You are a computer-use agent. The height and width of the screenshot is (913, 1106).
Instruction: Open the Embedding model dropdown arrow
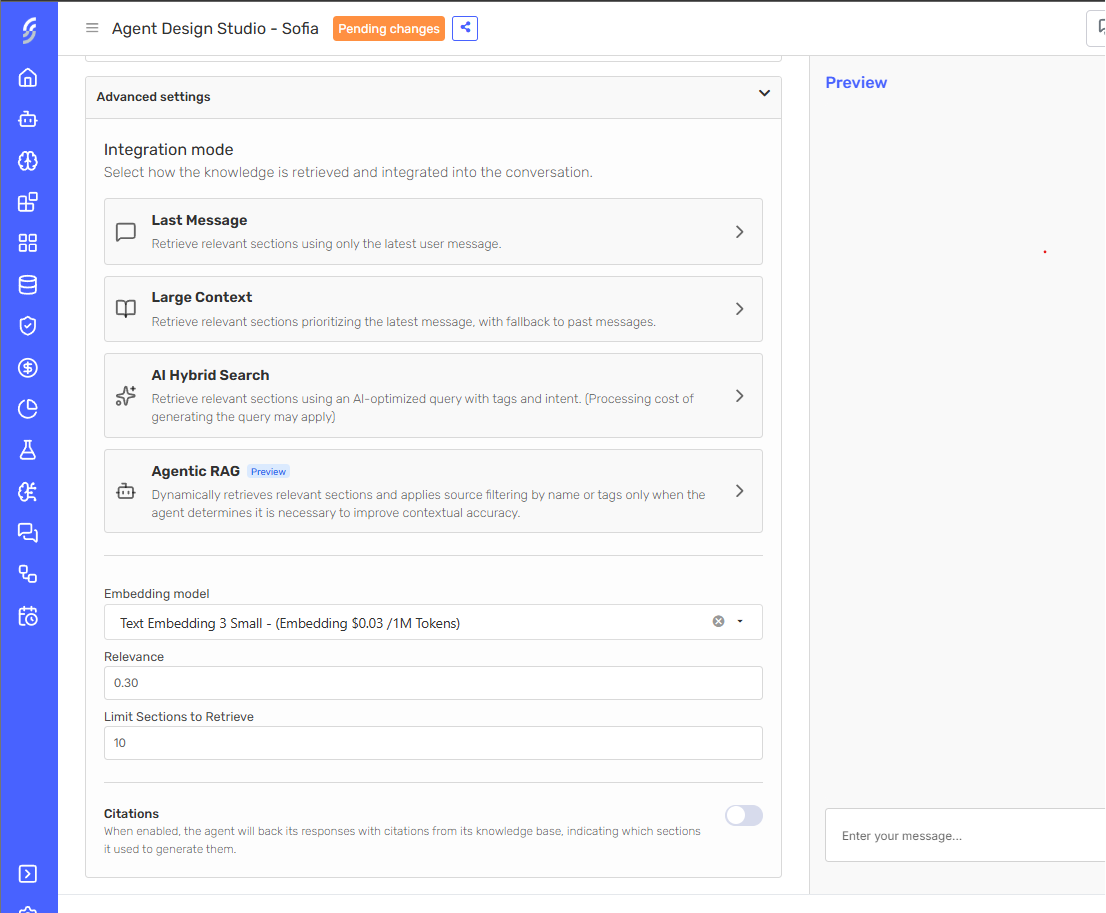740,622
